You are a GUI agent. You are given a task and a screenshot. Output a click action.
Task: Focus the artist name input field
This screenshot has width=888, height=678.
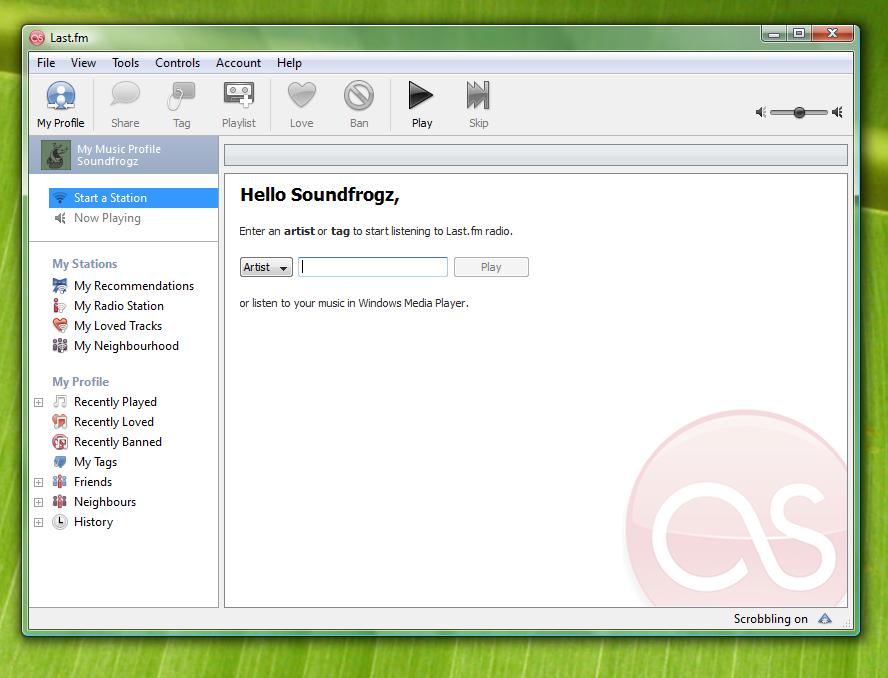point(373,267)
